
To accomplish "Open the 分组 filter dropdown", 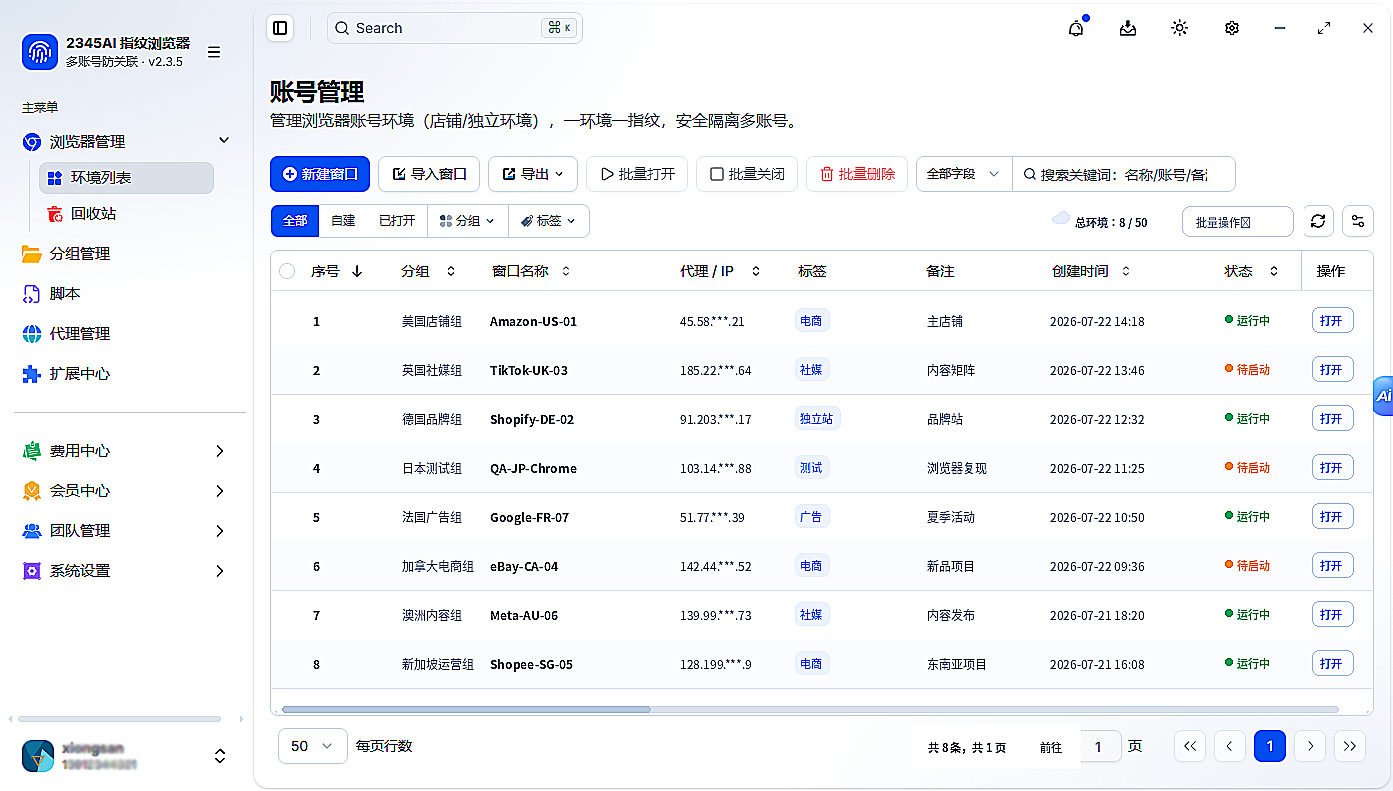I will [x=468, y=221].
